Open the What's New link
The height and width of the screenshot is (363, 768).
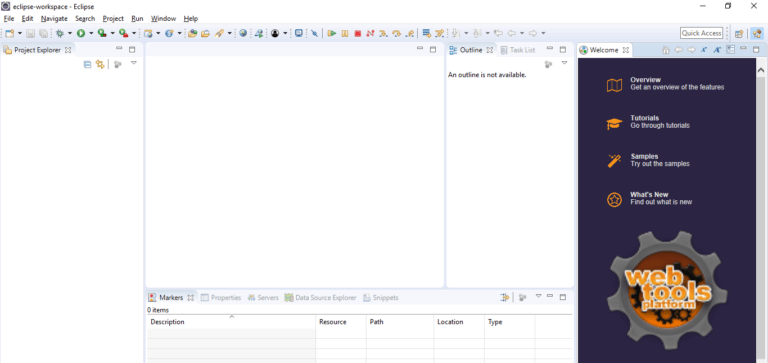point(649,194)
